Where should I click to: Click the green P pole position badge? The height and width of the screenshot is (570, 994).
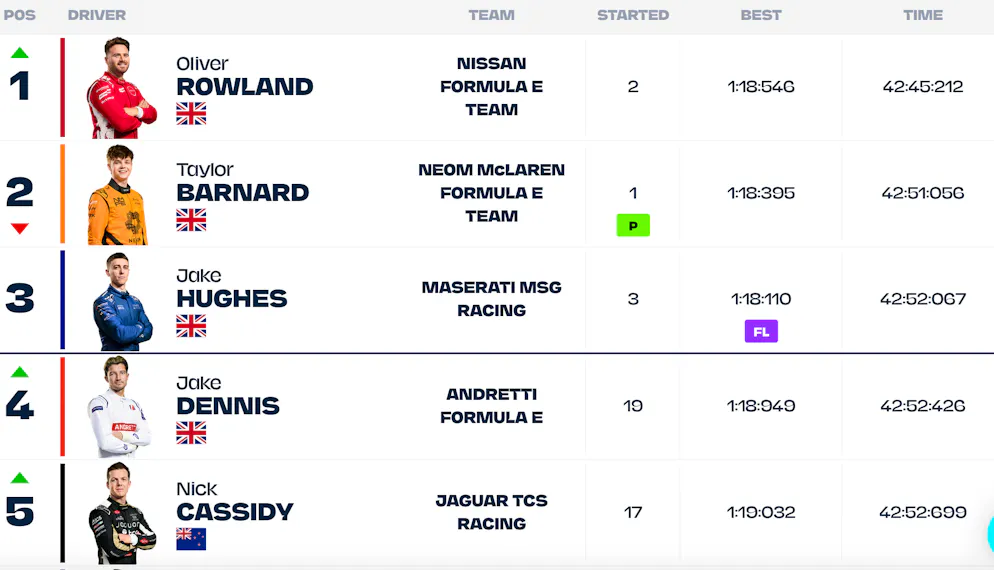click(x=633, y=226)
